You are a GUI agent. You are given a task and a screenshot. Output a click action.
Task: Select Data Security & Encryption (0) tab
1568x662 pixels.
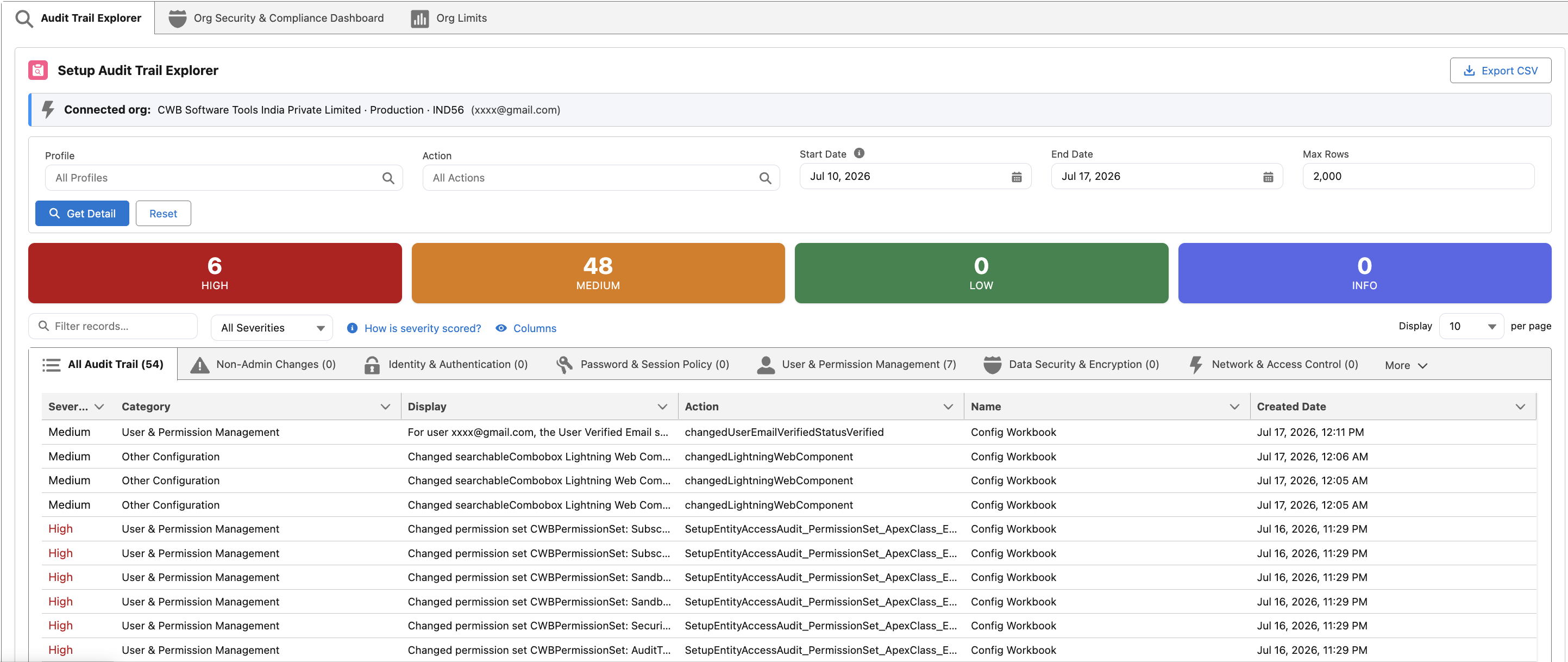[x=1071, y=364]
